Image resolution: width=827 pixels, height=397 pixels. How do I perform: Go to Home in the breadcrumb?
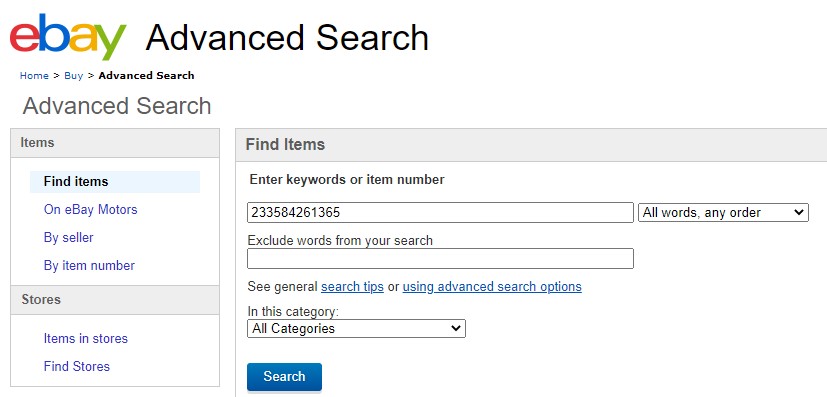pyautogui.click(x=34, y=75)
